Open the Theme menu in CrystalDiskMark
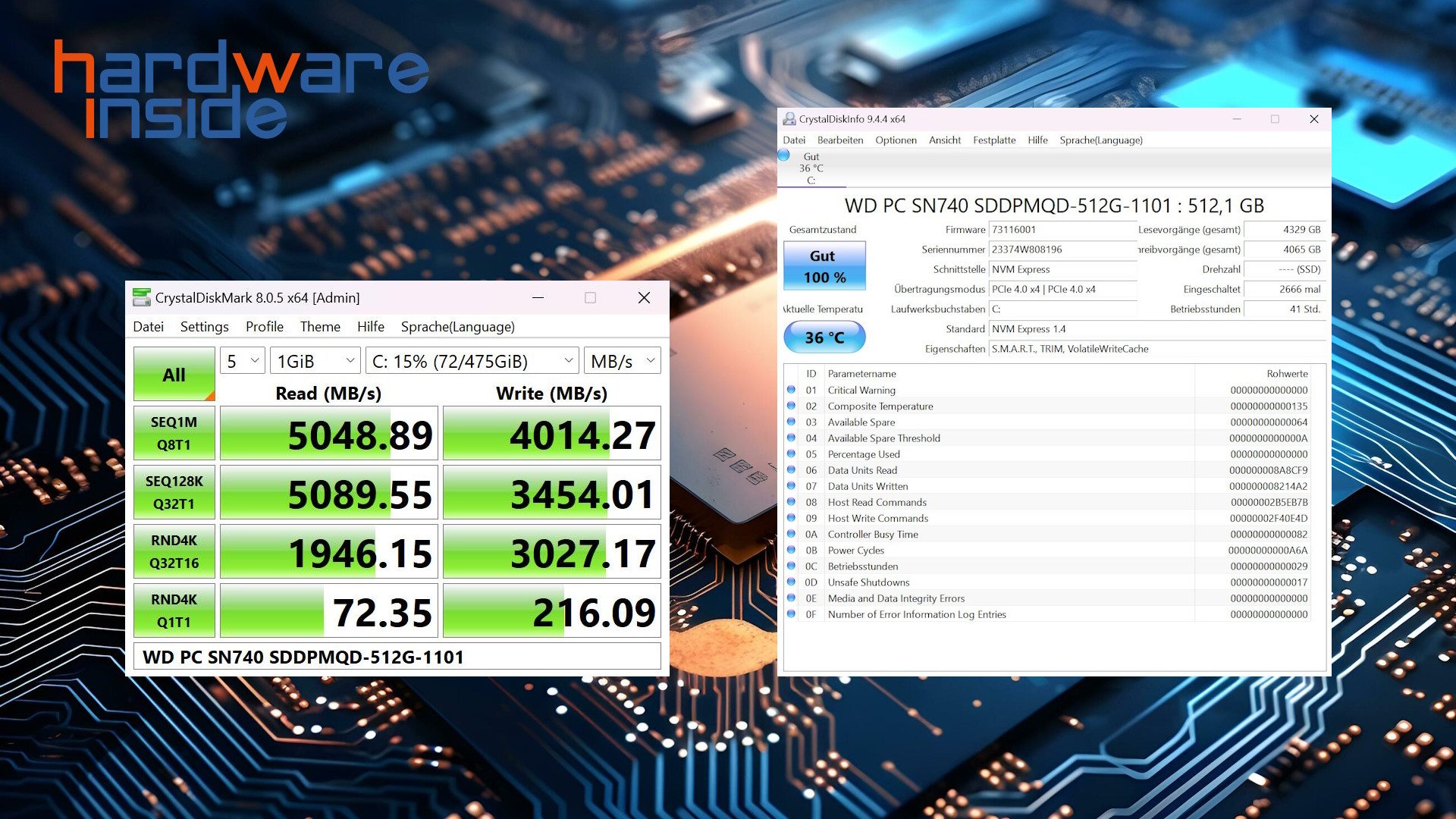Viewport: 1456px width, 819px height. [x=319, y=327]
